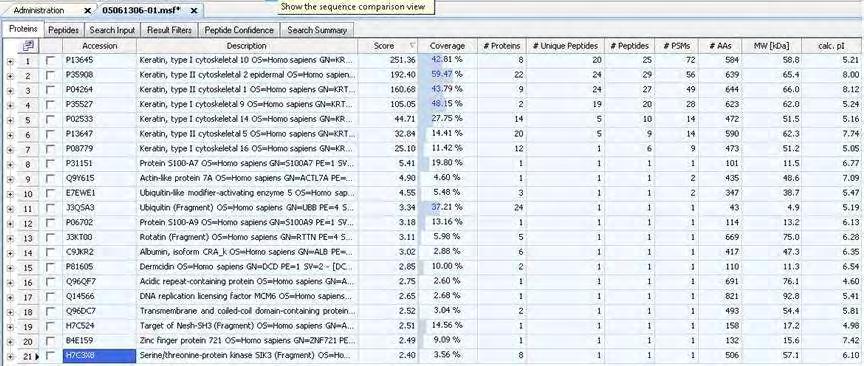The width and height of the screenshot is (864, 366).
Task: Open the Proteins tab
Action: click(23, 29)
